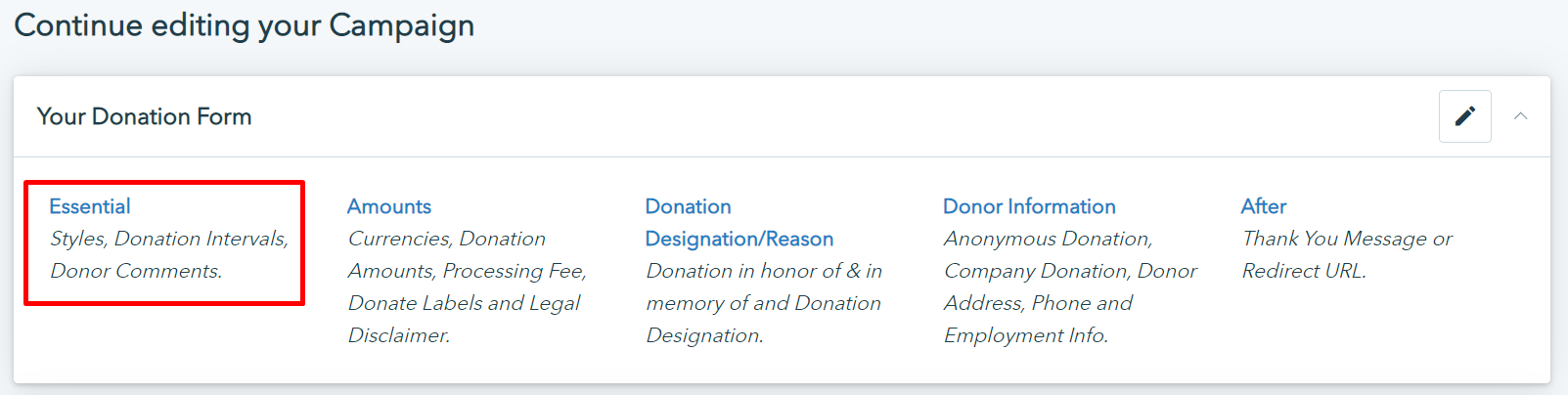Click the 'Donor Comments.' text line
The width and height of the screenshot is (1568, 395).
(136, 271)
